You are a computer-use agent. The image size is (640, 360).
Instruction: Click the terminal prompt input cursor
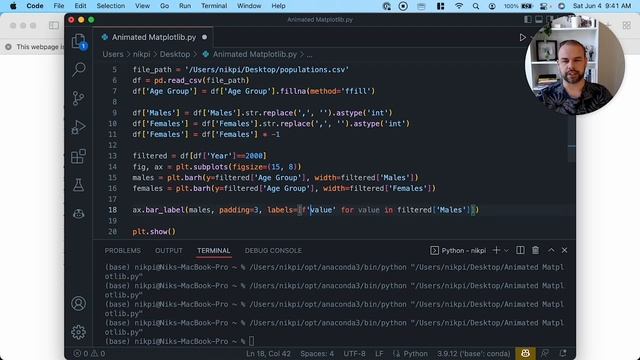point(251,341)
